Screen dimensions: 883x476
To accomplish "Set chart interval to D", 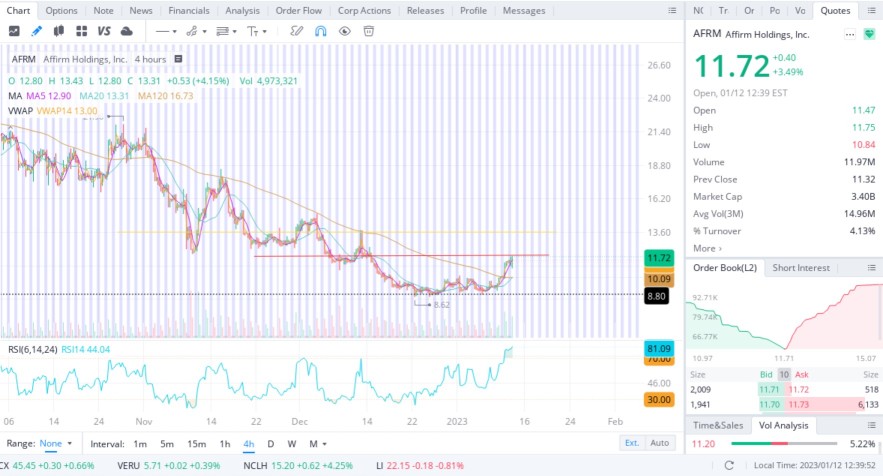I will [270, 444].
